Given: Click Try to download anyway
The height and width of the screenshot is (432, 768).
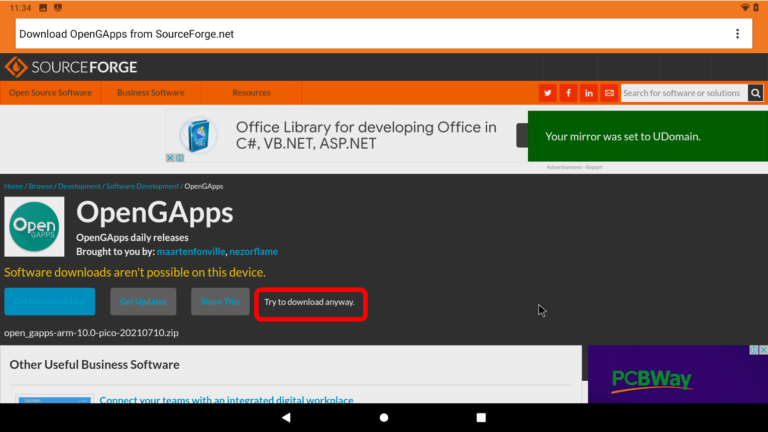Looking at the screenshot, I should [309, 302].
